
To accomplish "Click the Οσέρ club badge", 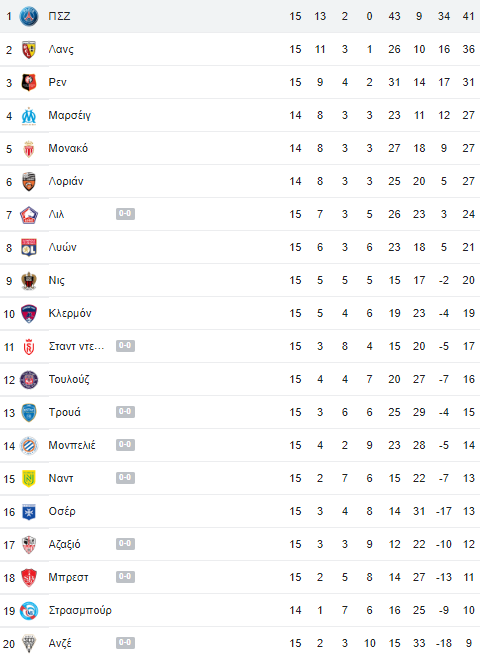I will 29,512.
